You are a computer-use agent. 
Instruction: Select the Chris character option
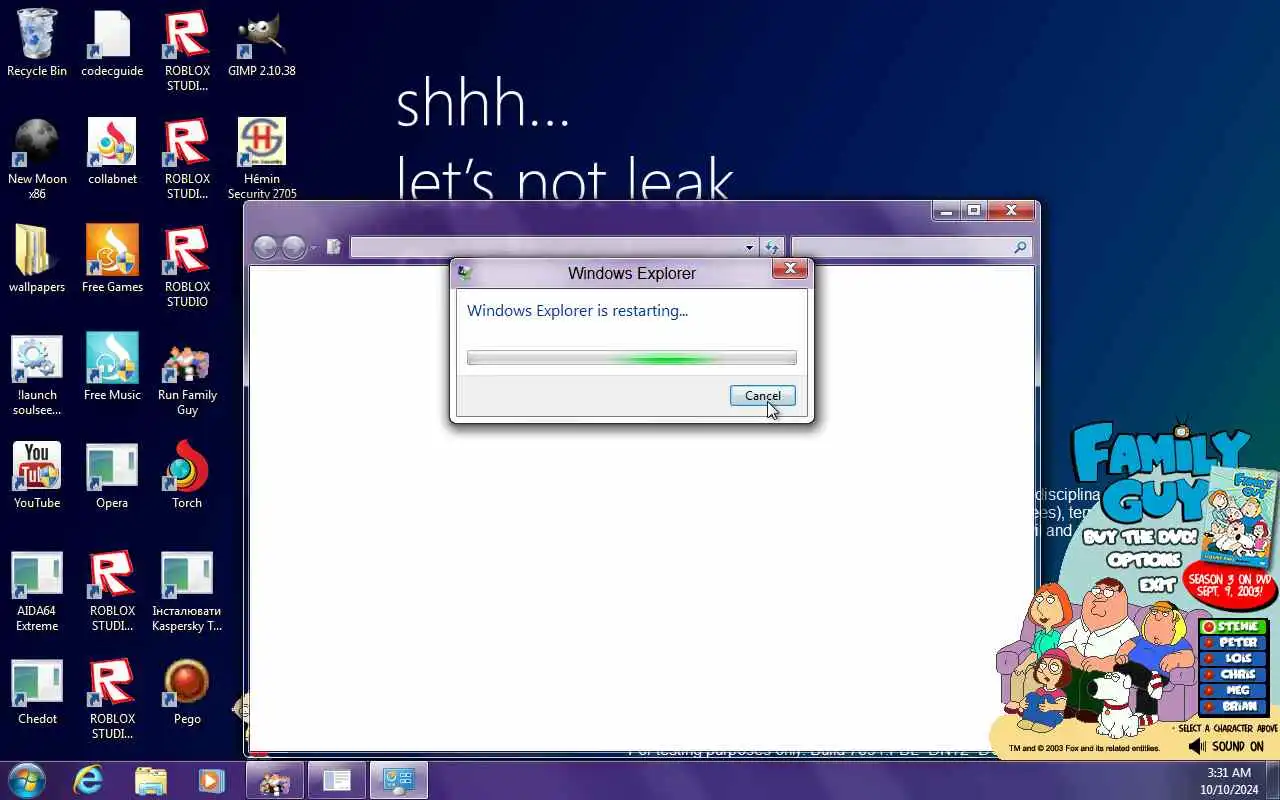(1233, 675)
